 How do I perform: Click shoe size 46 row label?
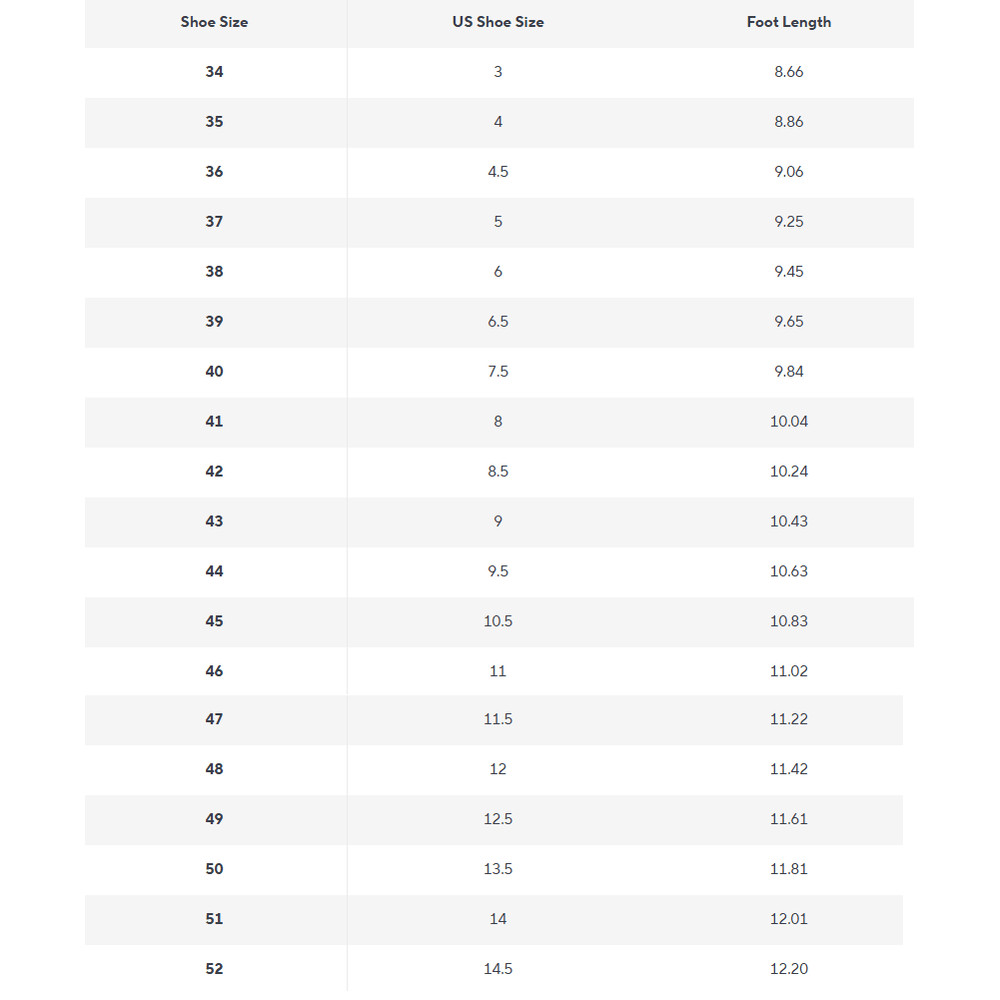tap(214, 672)
